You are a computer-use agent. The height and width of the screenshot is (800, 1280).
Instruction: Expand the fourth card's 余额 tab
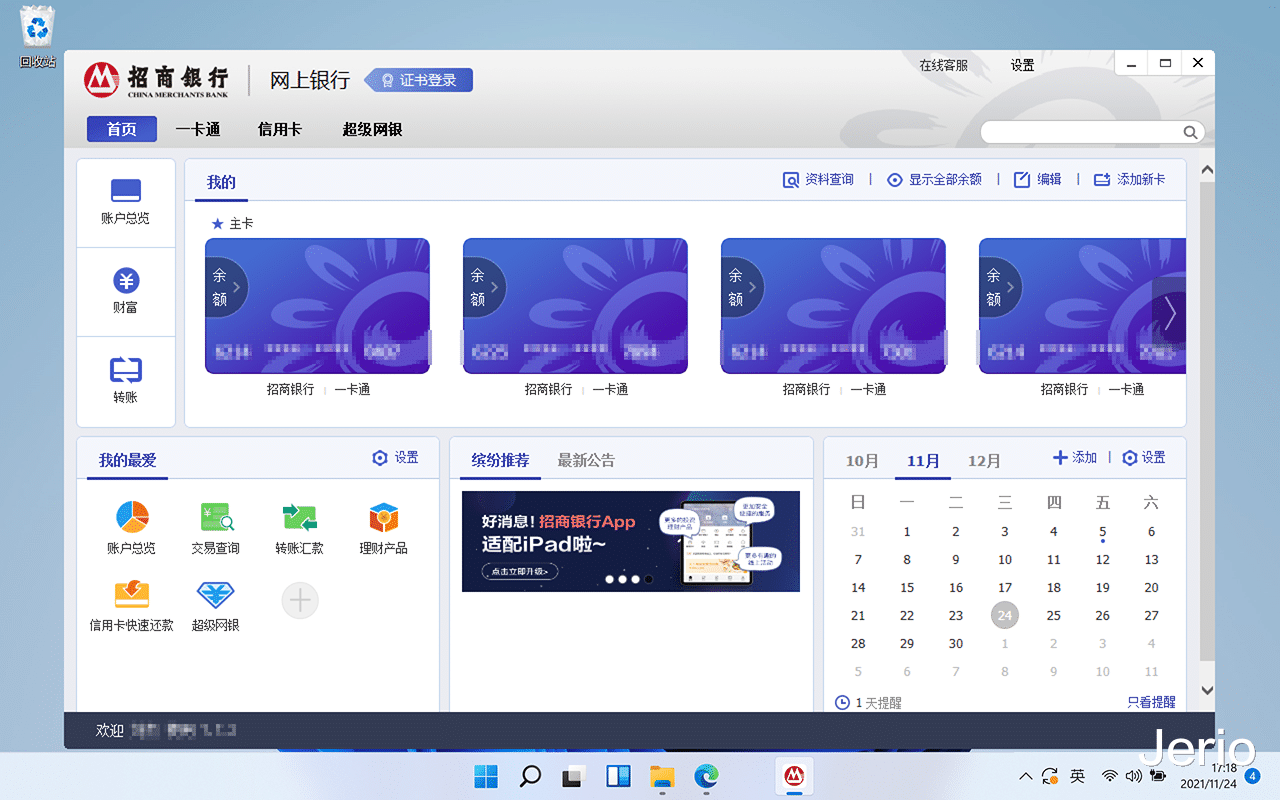pyautogui.click(x=999, y=287)
